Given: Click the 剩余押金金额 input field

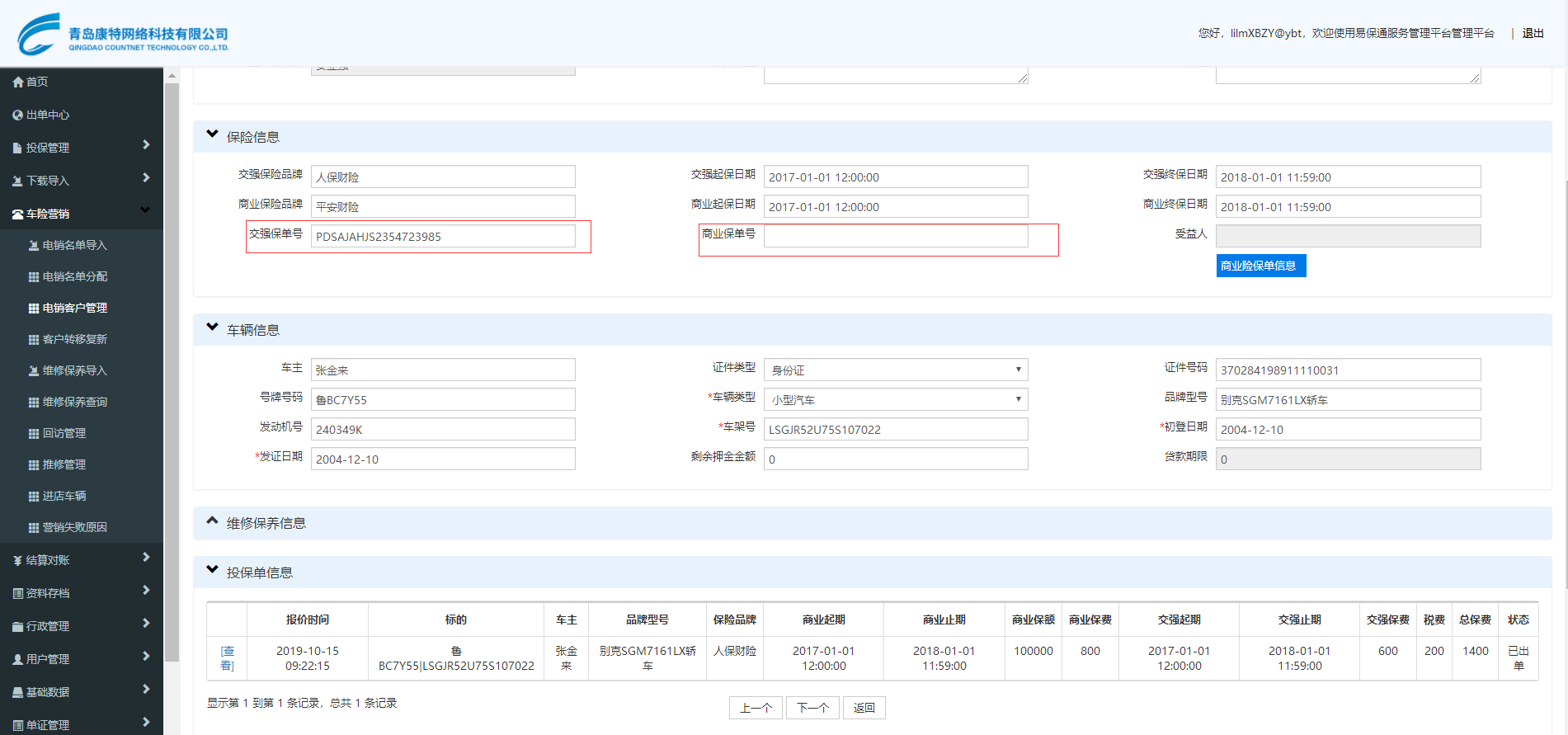Looking at the screenshot, I should tap(896, 459).
